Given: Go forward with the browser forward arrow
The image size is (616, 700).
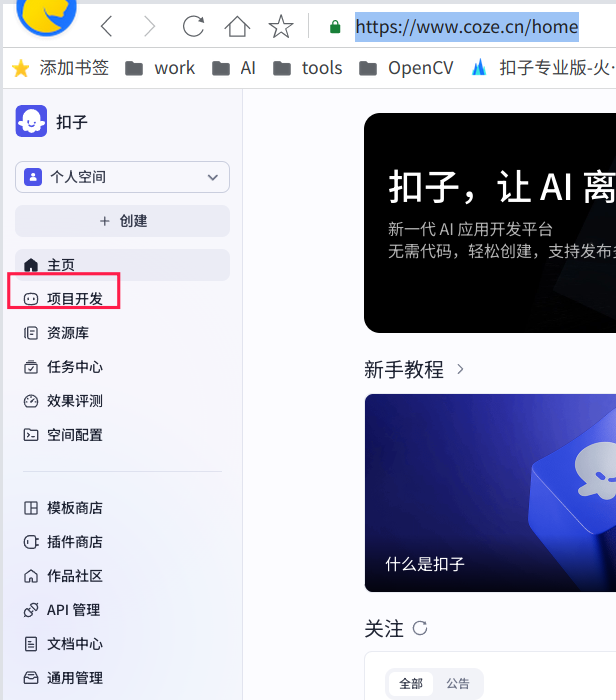Looking at the screenshot, I should click(149, 27).
